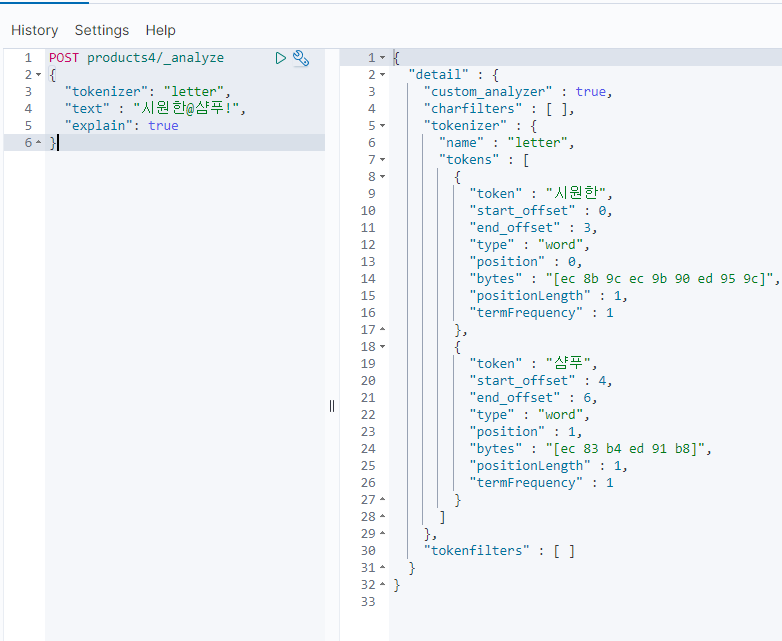This screenshot has width=782, height=641.
Task: Fold the first token object at line 8
Action: click(382, 177)
